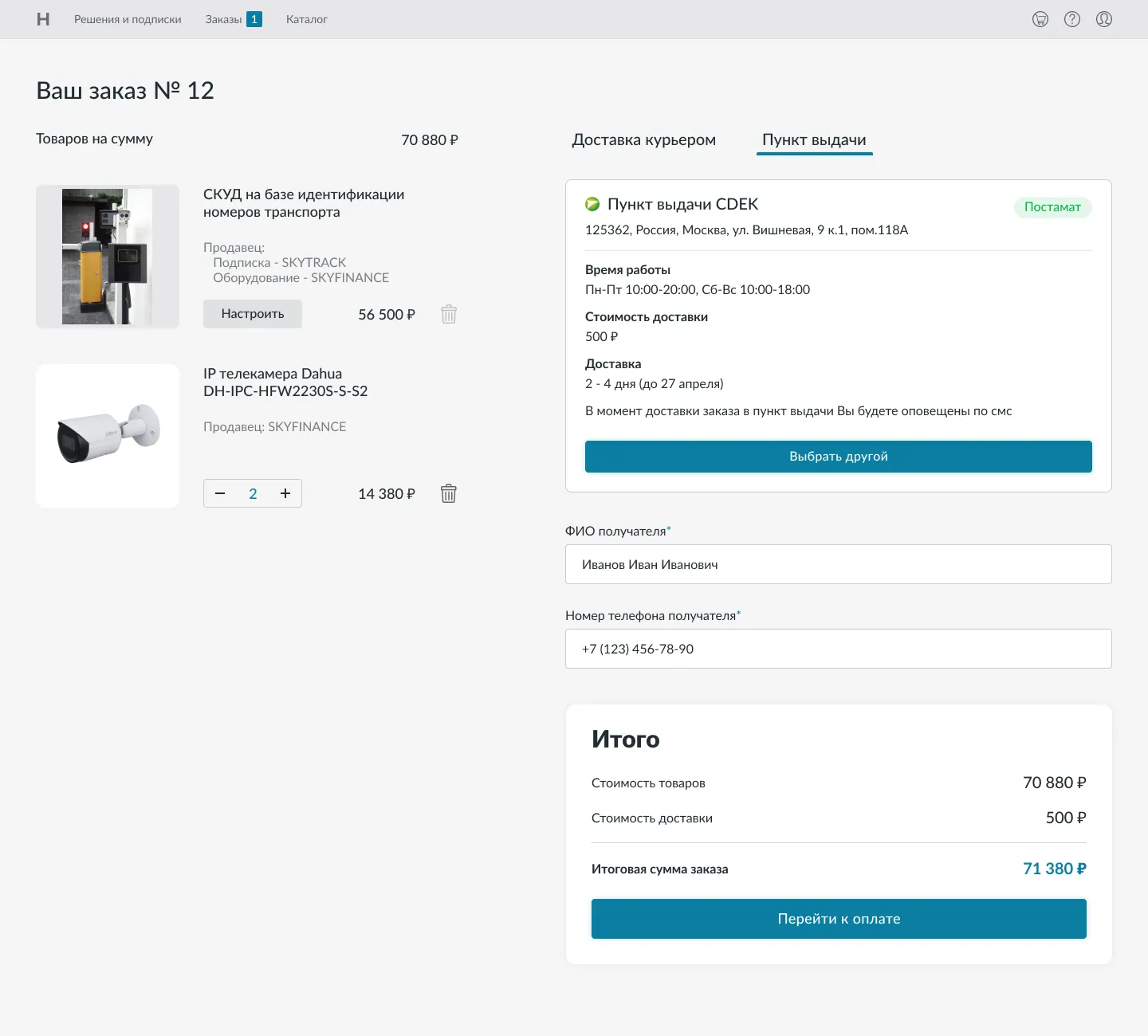Go to Заказы in top navigation
Viewport: 1148px width, 1036px height.
coord(224,19)
